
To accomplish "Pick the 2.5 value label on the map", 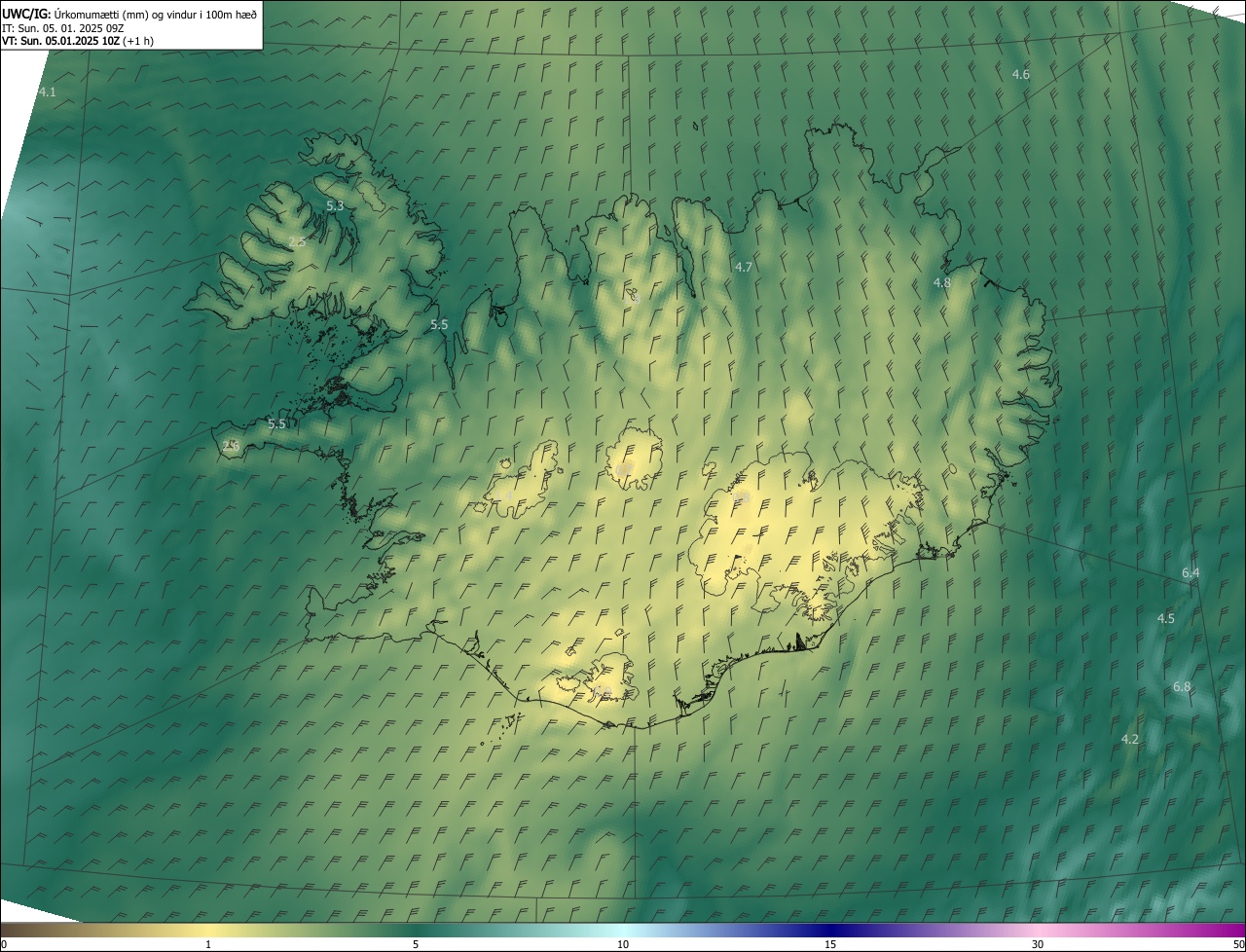I will coord(297,241).
